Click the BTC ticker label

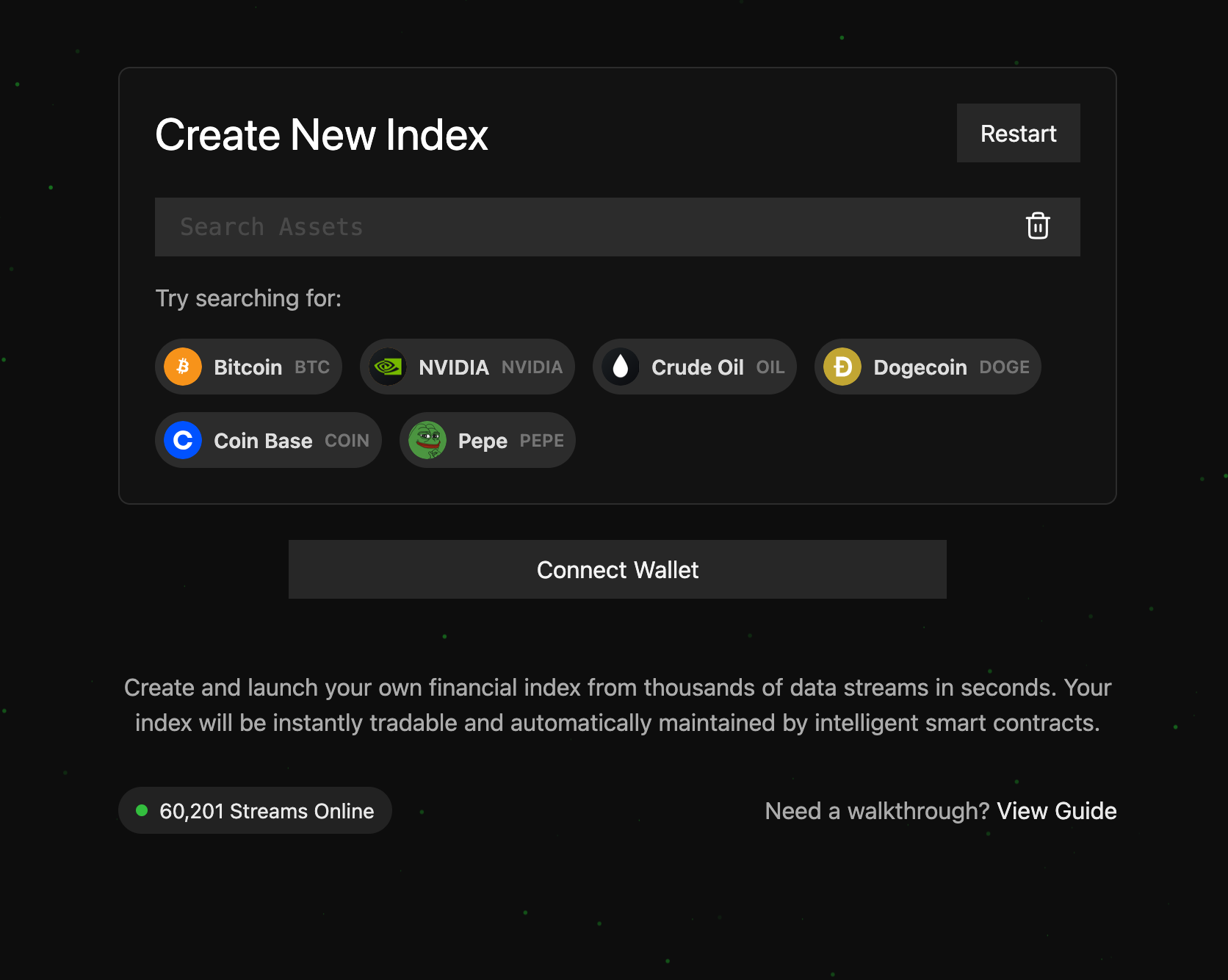[312, 367]
